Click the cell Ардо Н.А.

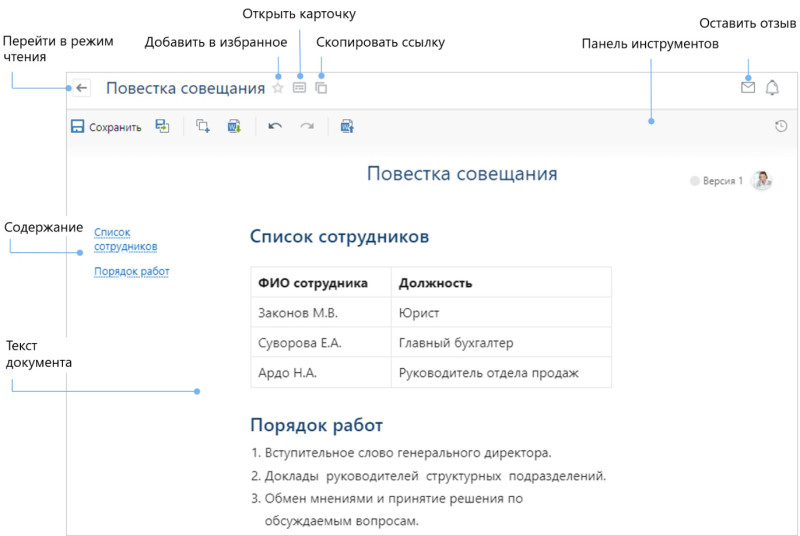[x=321, y=373]
